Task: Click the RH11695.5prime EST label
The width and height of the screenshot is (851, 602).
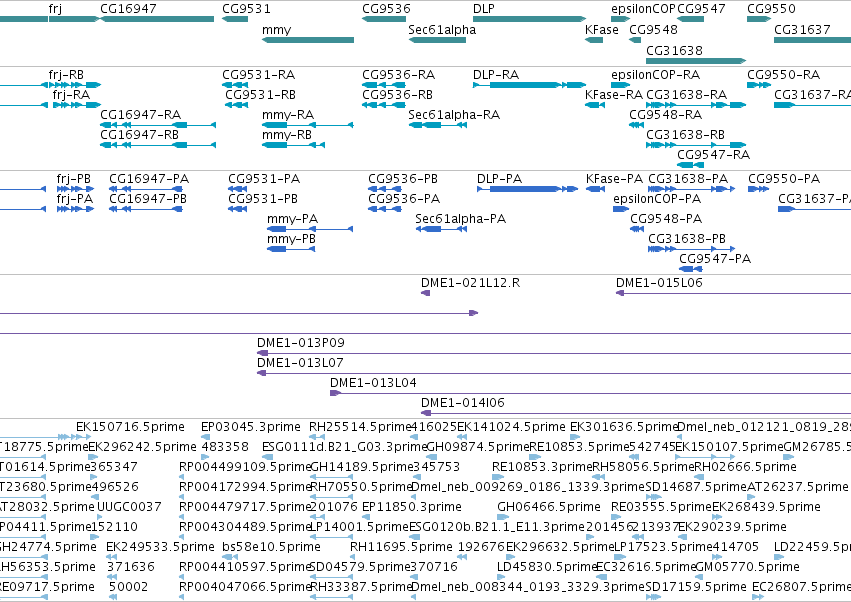Action: [401, 547]
